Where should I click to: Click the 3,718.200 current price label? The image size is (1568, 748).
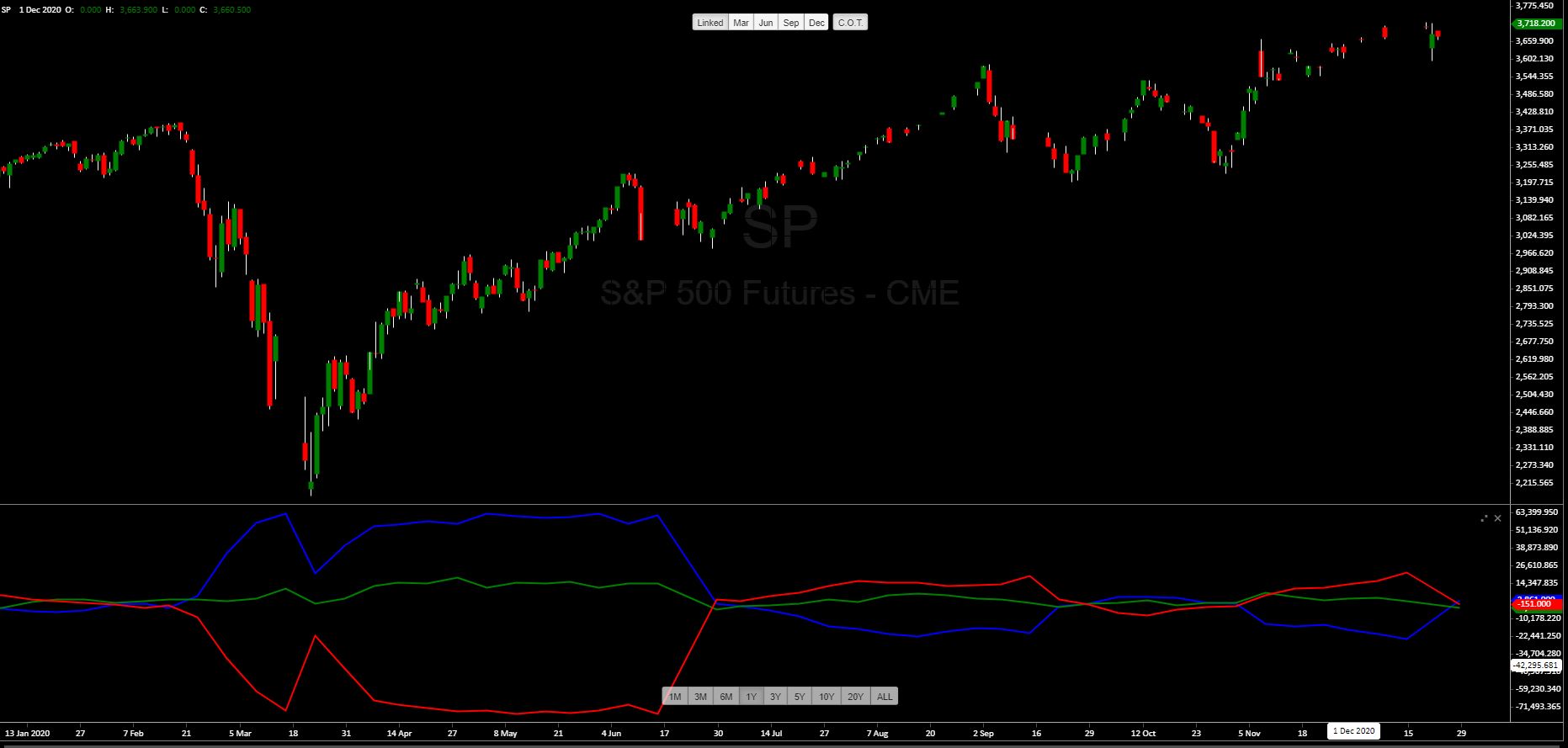tap(1536, 24)
